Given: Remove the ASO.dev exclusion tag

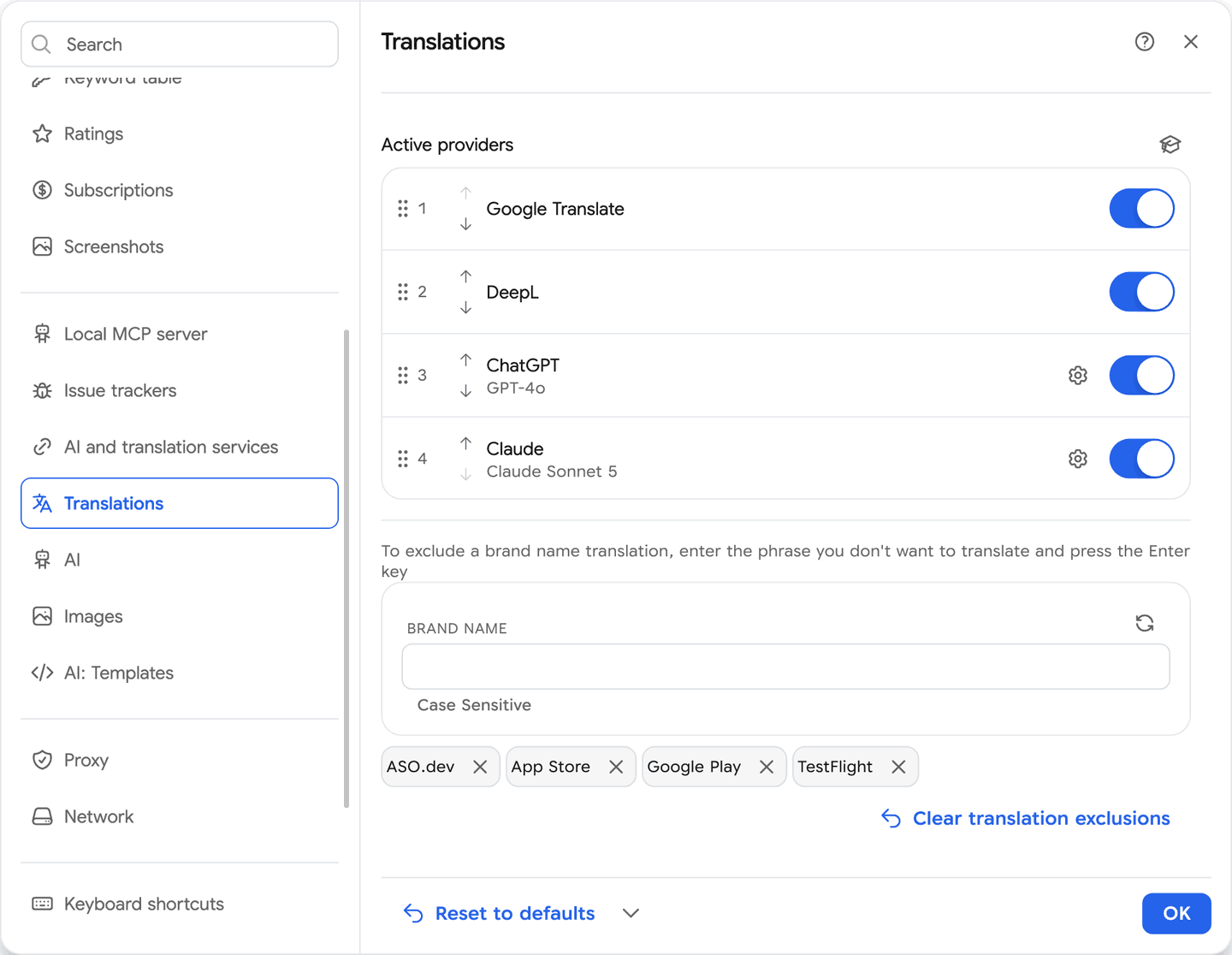Looking at the screenshot, I should pyautogui.click(x=480, y=767).
